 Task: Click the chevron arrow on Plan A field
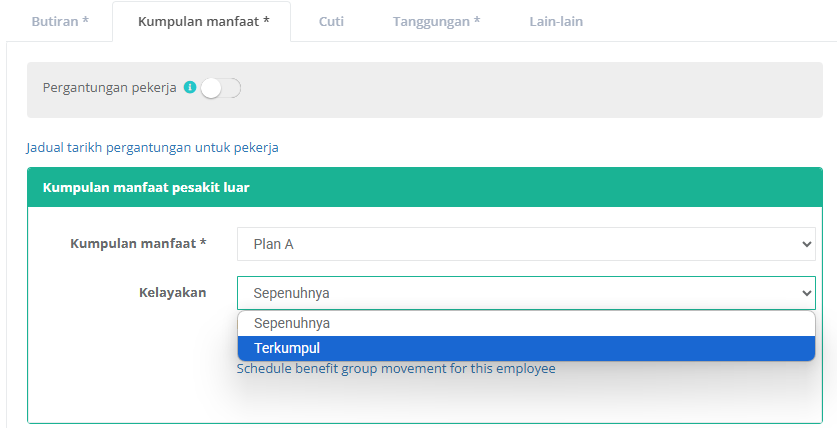point(807,243)
